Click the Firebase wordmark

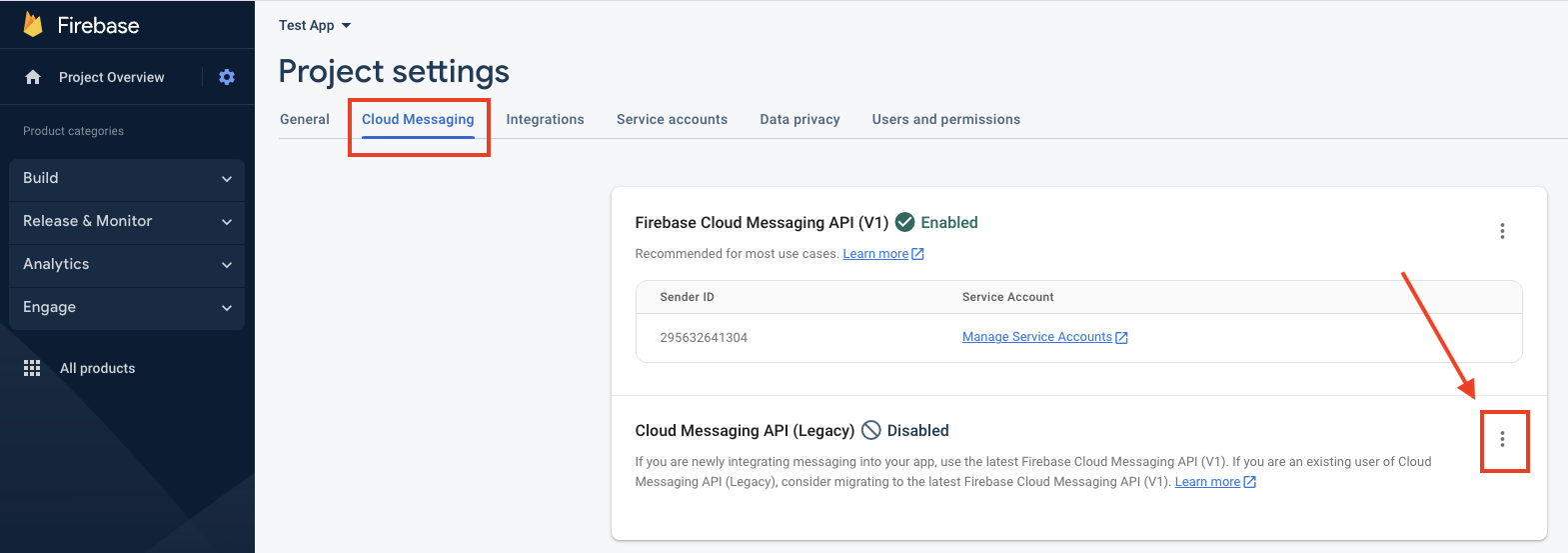tap(98, 25)
